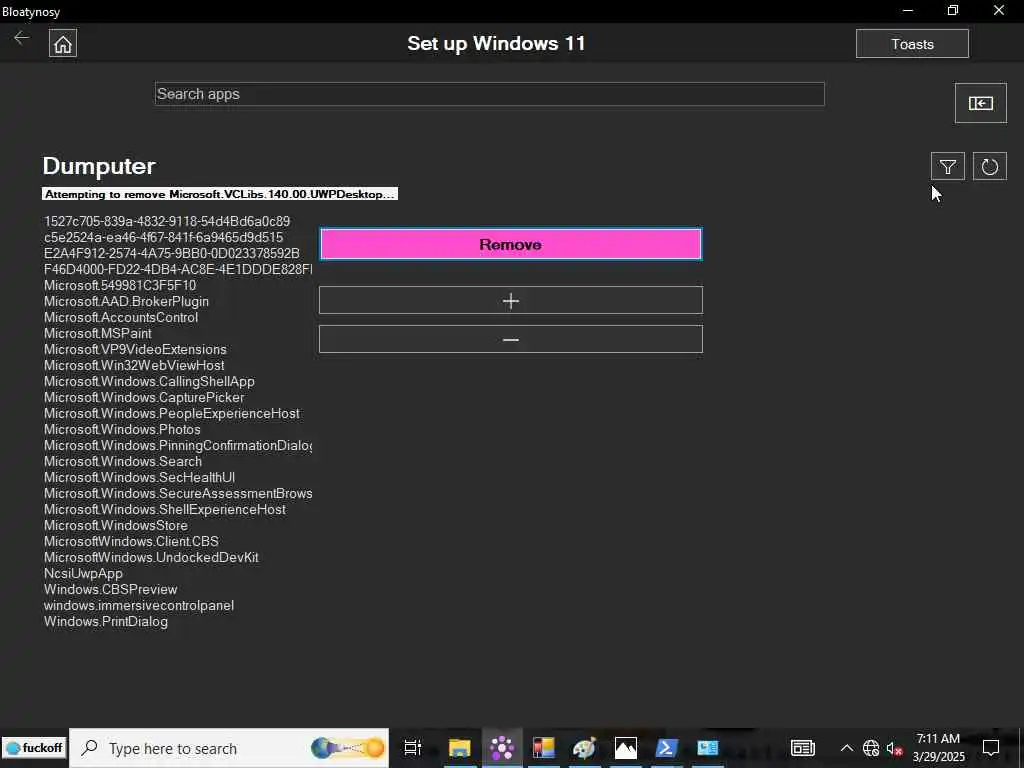Screen dimensions: 1024x768
Task: Focus the Search apps field
Action: click(x=489, y=94)
